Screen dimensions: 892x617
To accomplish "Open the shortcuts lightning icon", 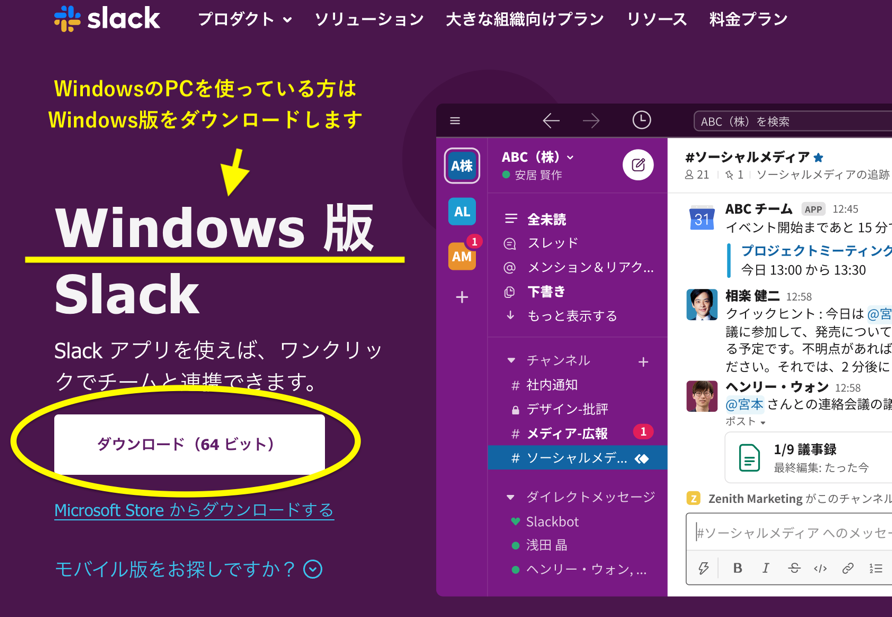I will click(x=703, y=568).
